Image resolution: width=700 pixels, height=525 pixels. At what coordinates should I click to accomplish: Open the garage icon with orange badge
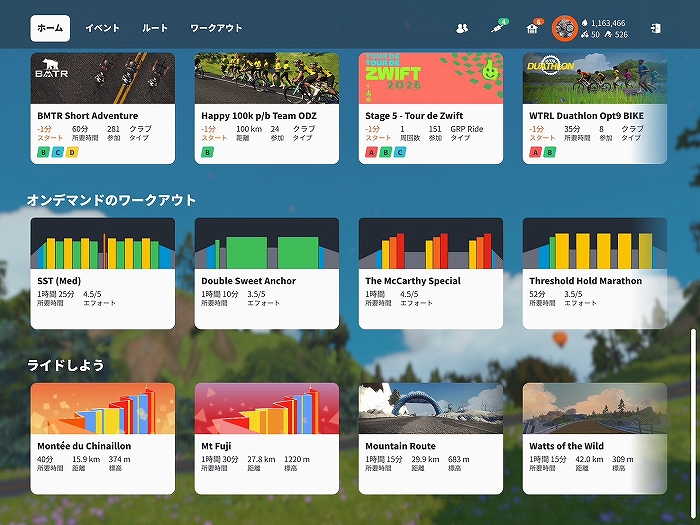pos(532,28)
